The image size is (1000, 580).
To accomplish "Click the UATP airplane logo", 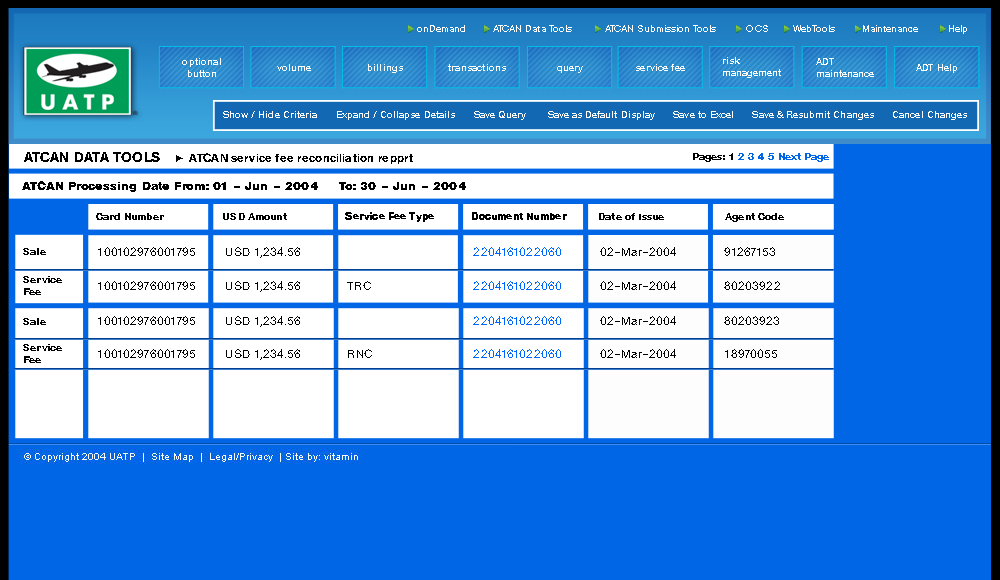I will (78, 81).
